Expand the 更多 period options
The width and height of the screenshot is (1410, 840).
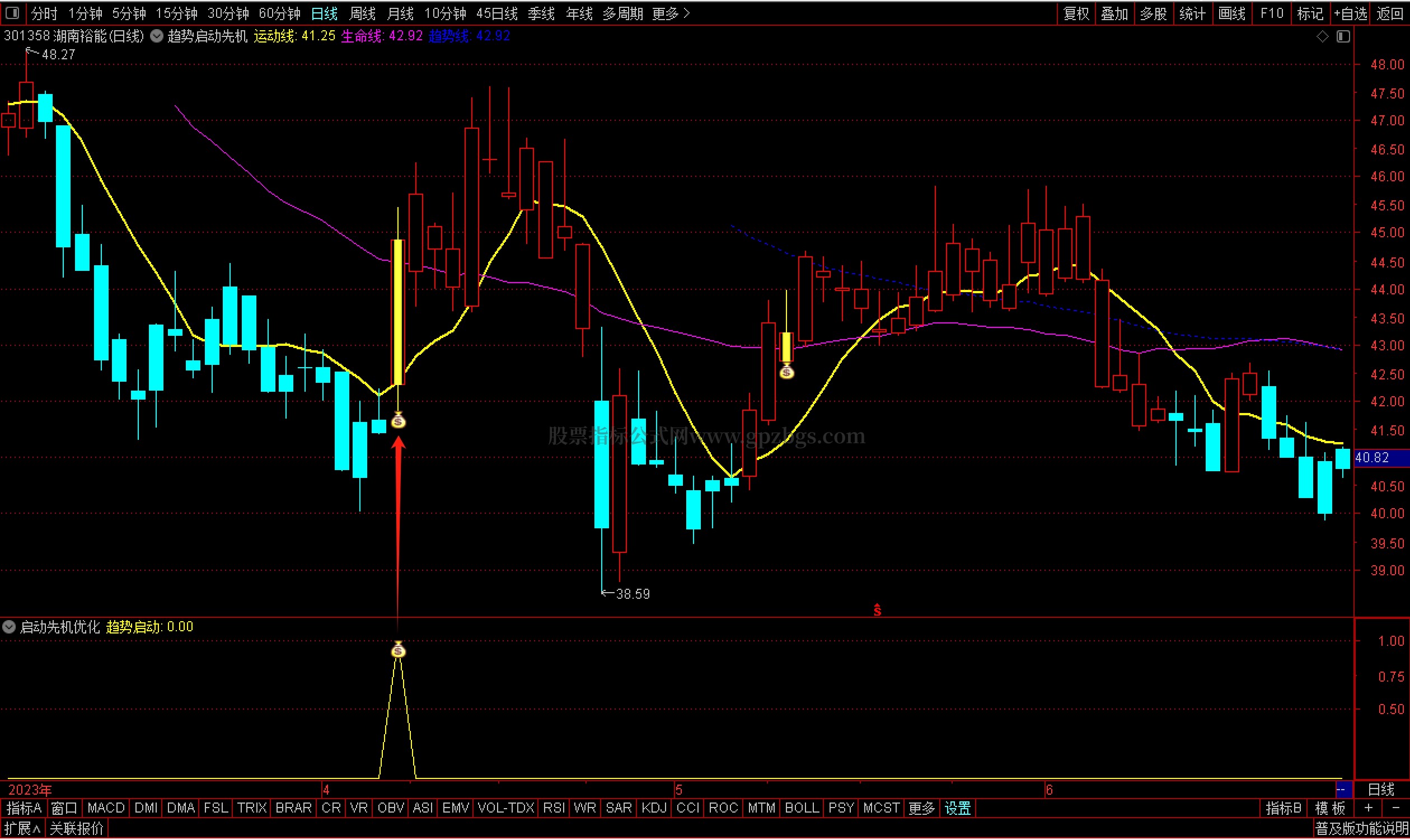[670, 13]
